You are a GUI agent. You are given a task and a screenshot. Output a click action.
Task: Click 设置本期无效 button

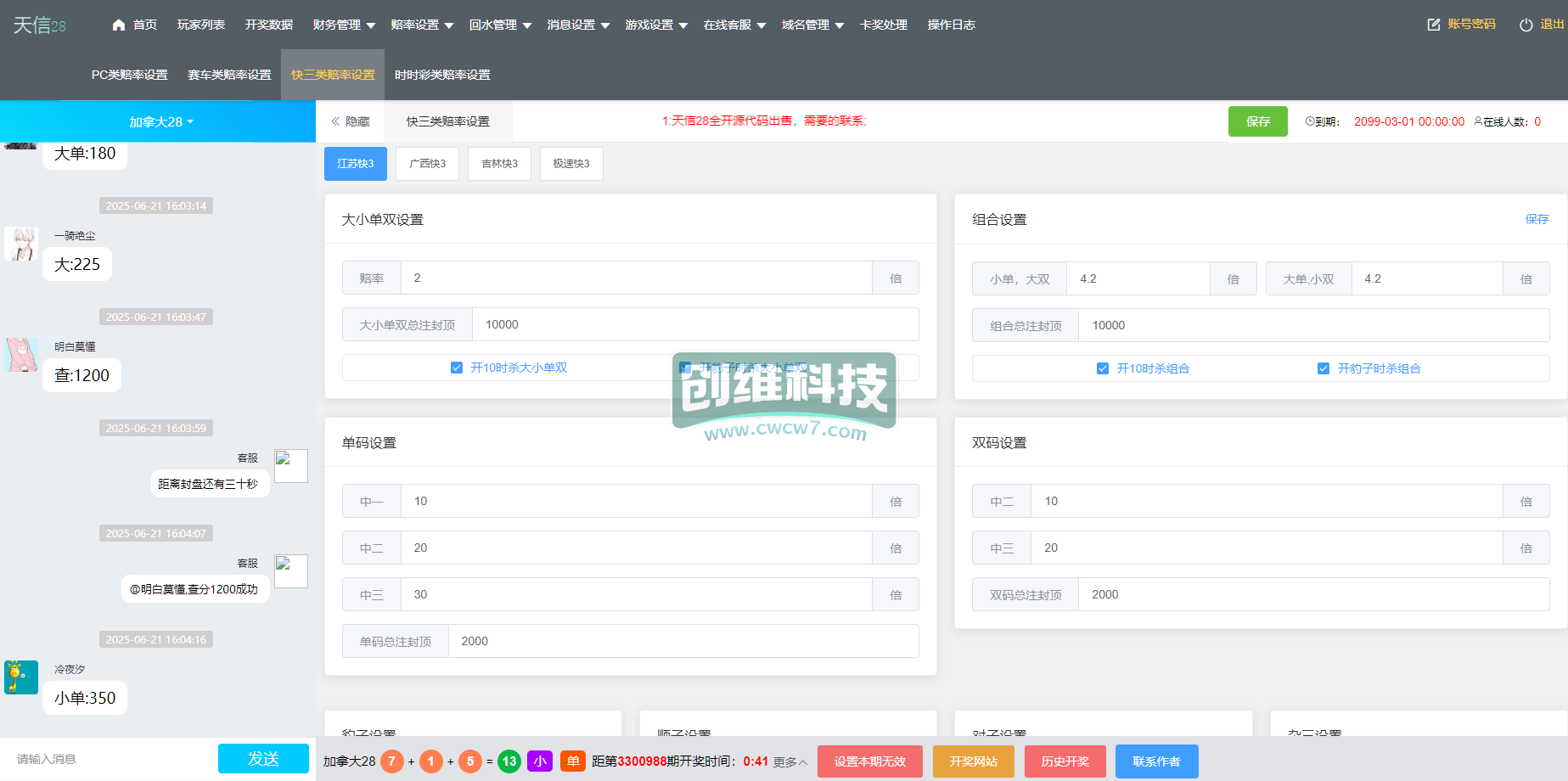tap(870, 761)
